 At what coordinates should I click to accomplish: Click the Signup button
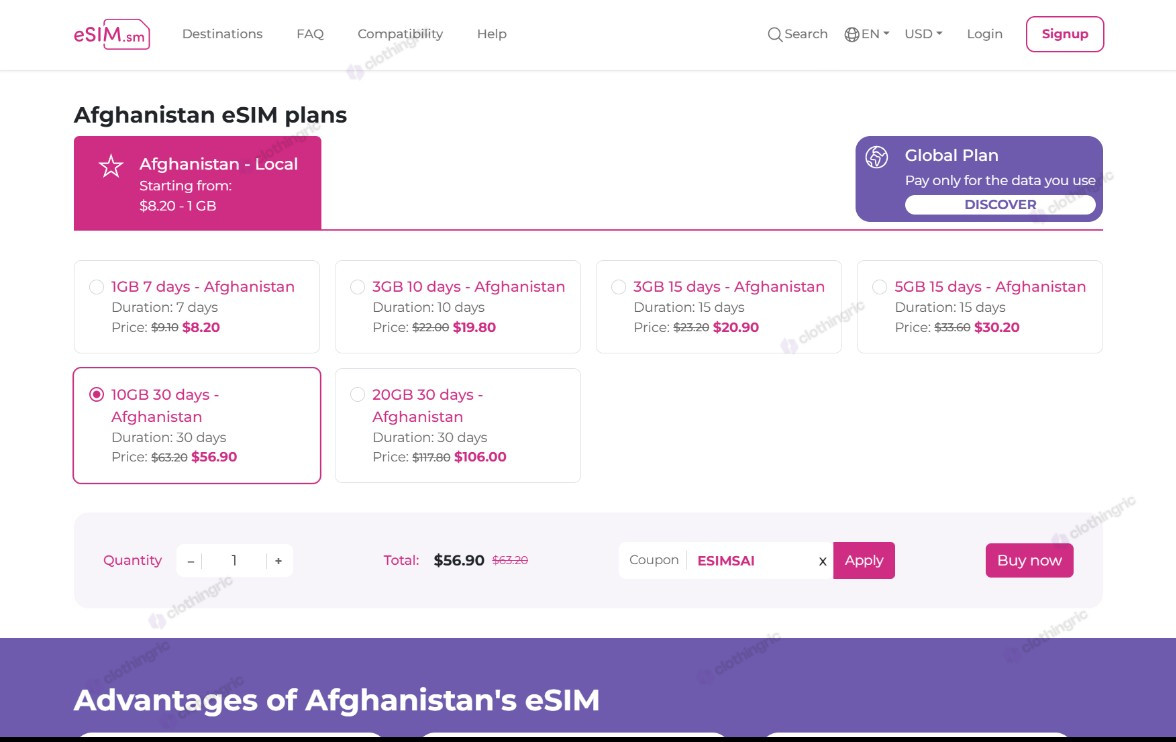click(1065, 34)
